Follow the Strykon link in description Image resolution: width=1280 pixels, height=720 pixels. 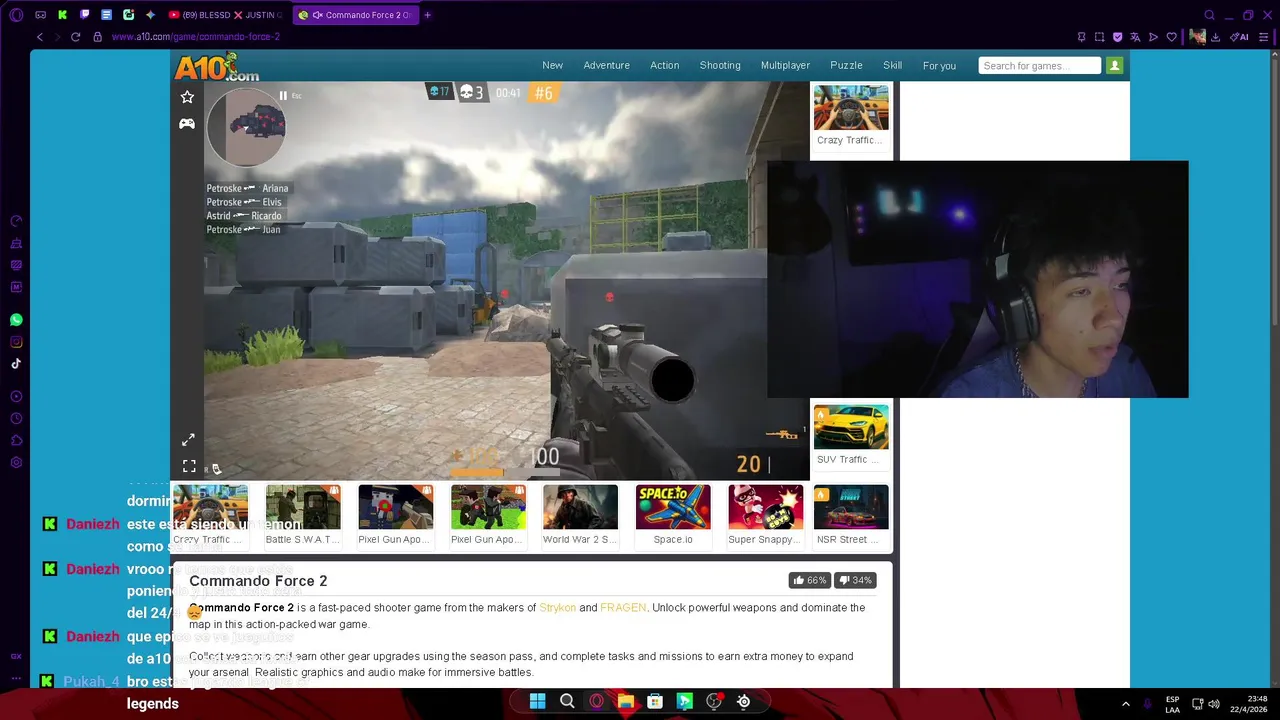click(x=558, y=608)
